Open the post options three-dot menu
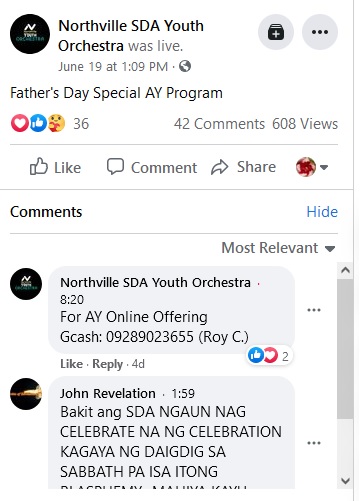The image size is (361, 501). pos(320,32)
